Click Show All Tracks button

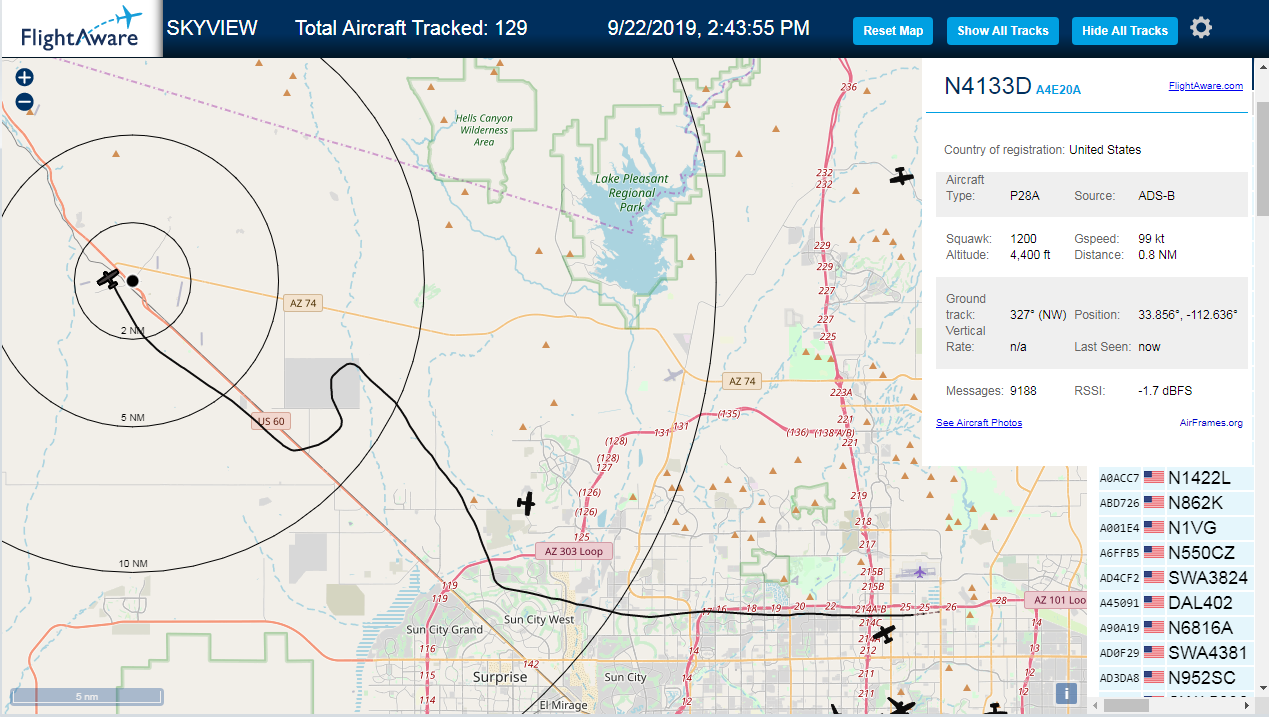click(1003, 31)
